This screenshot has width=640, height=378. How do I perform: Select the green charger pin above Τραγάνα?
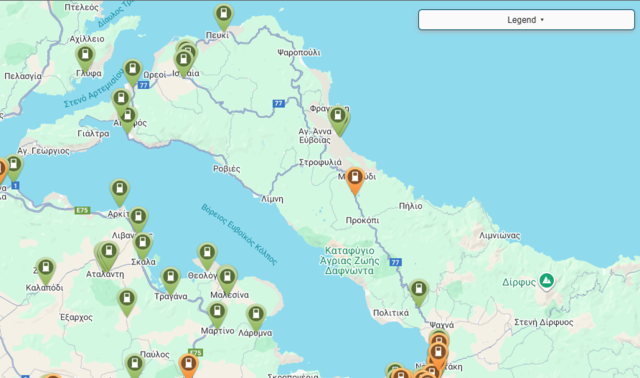171,281
